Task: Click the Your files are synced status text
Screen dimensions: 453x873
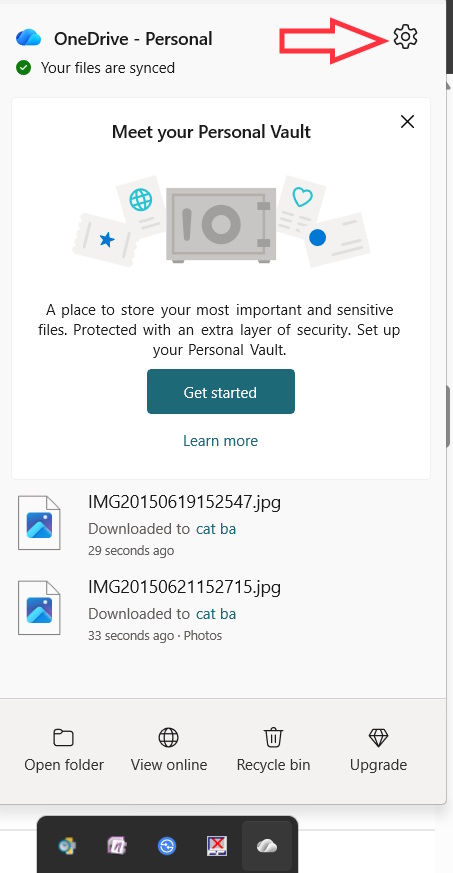Action: (108, 68)
